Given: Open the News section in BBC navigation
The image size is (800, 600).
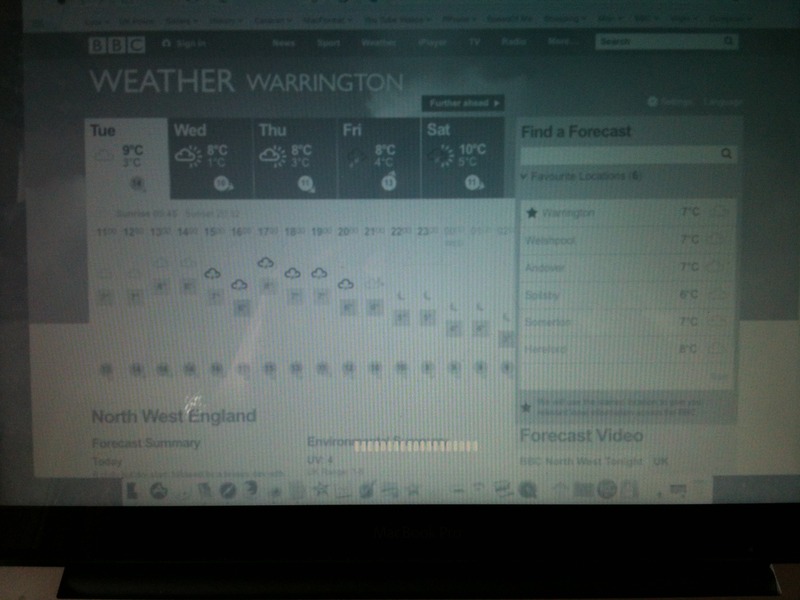Looking at the screenshot, I should (283, 43).
